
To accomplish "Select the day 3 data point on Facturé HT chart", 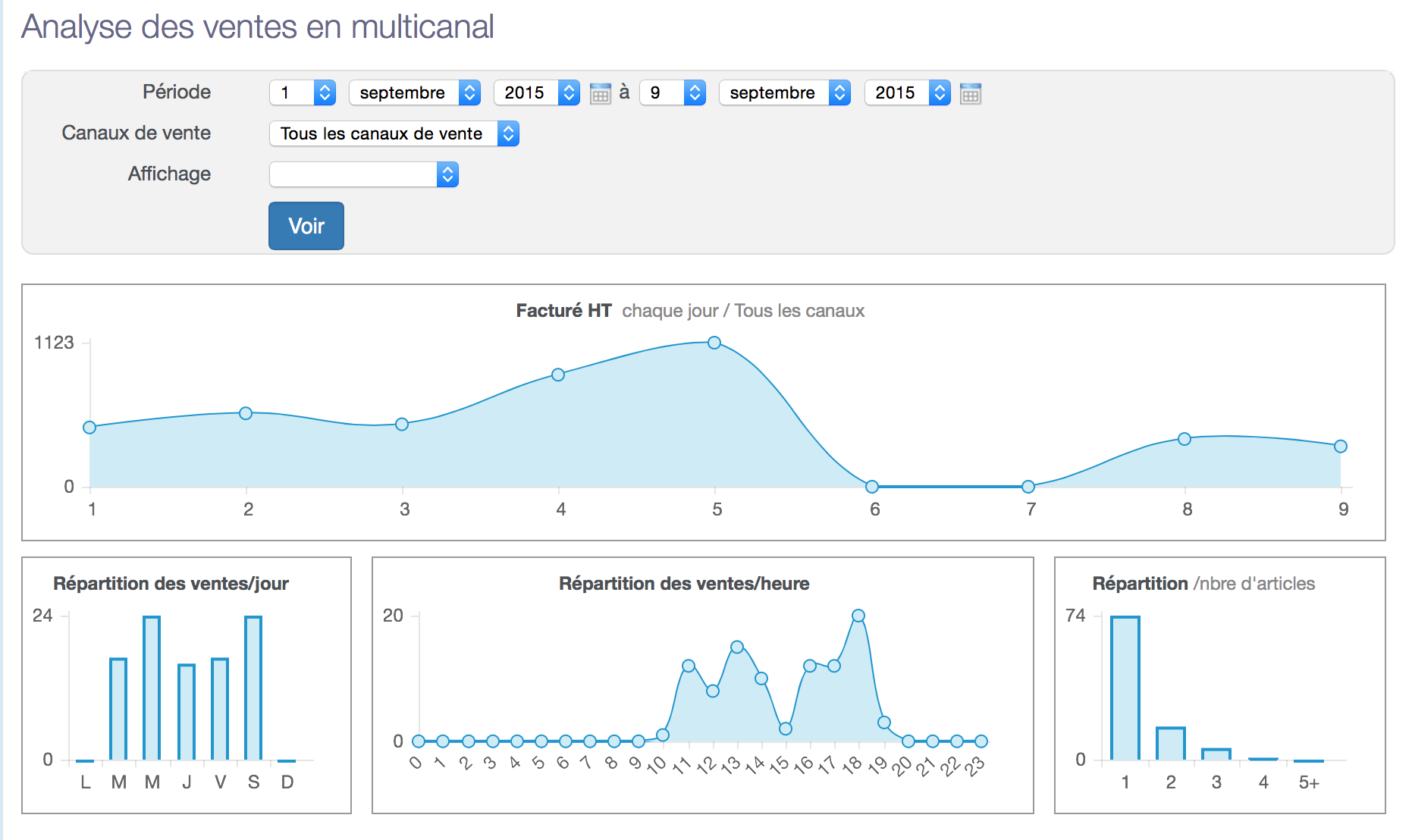I will tap(402, 424).
